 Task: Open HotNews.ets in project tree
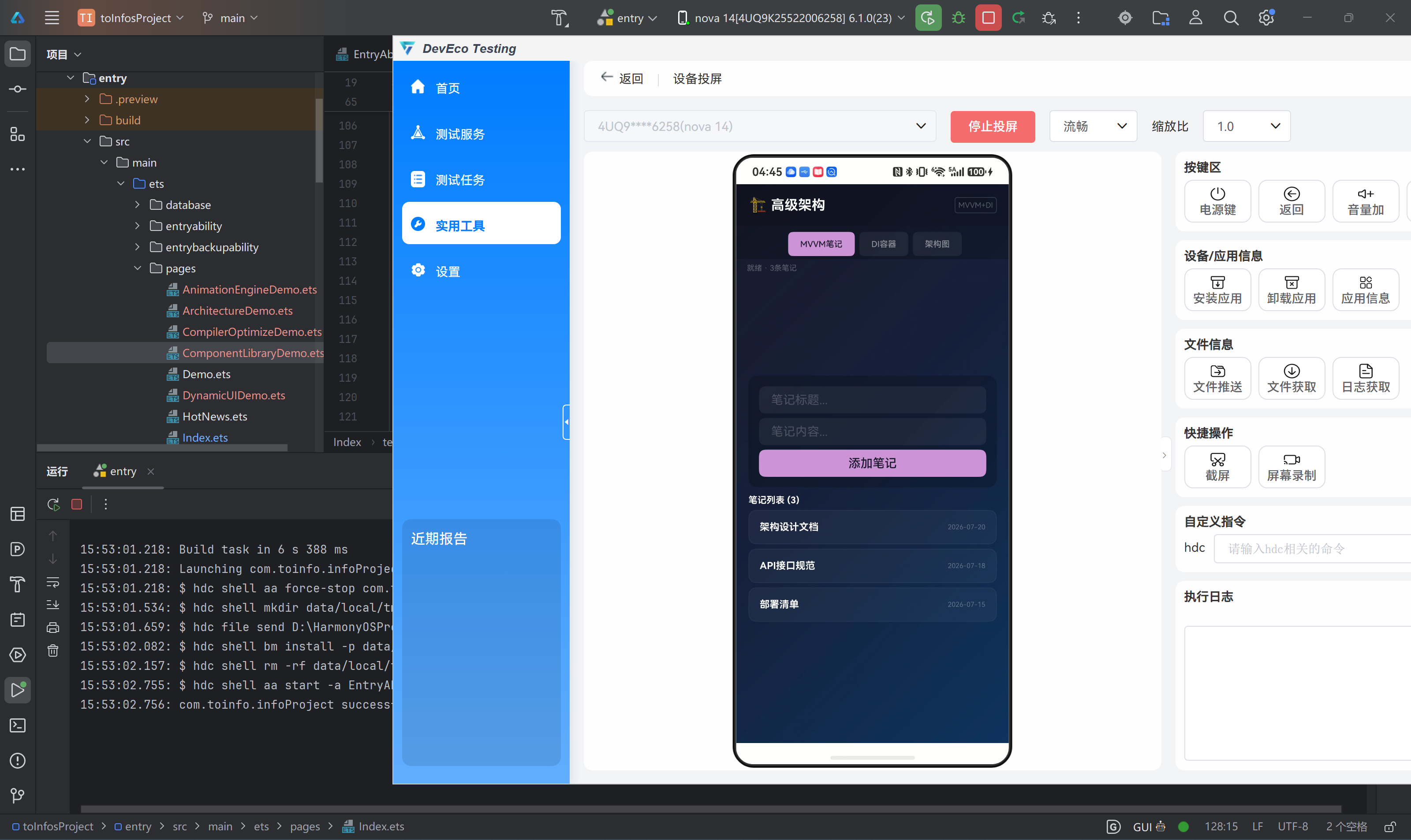pos(215,416)
